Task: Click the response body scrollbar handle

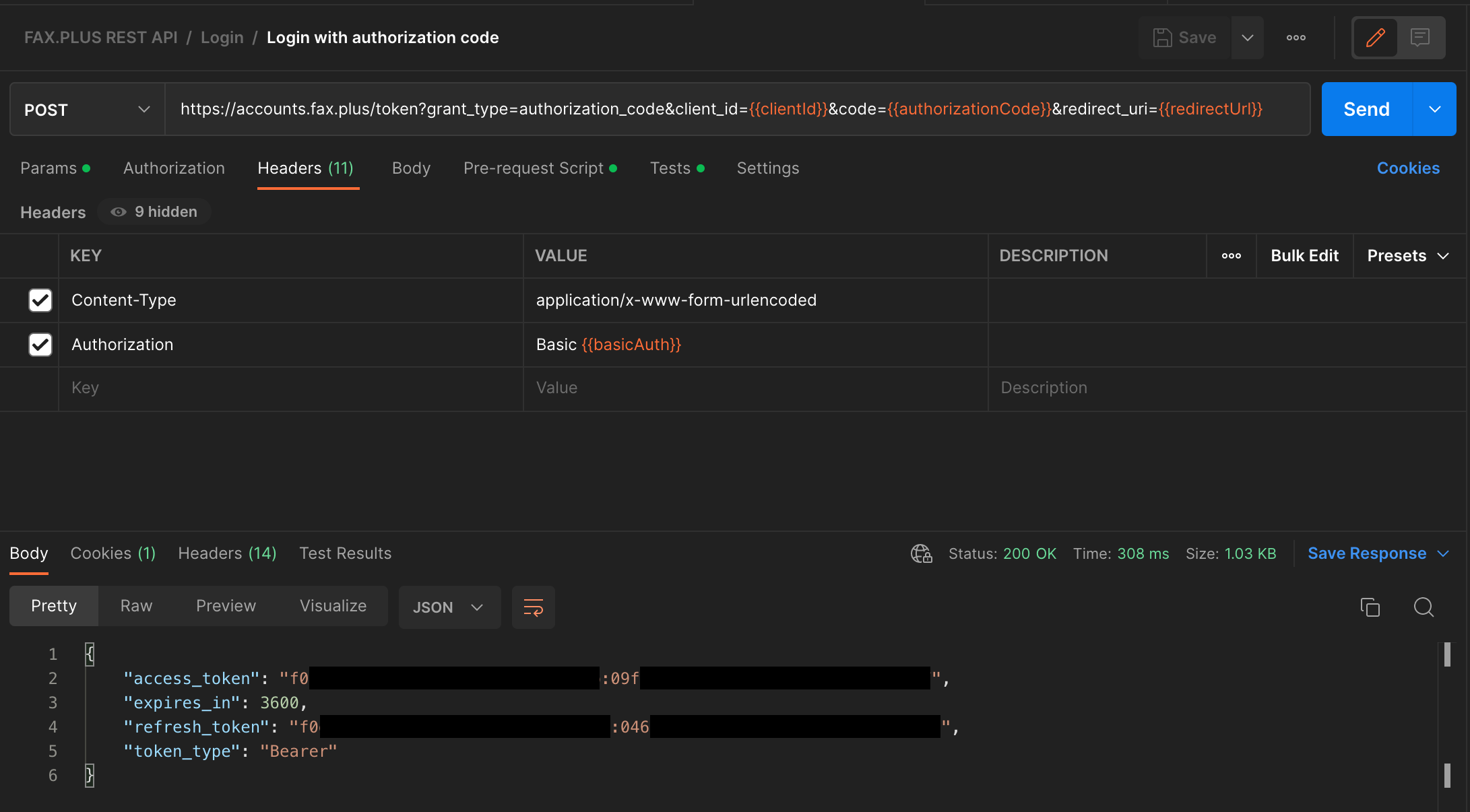Action: (x=1446, y=654)
